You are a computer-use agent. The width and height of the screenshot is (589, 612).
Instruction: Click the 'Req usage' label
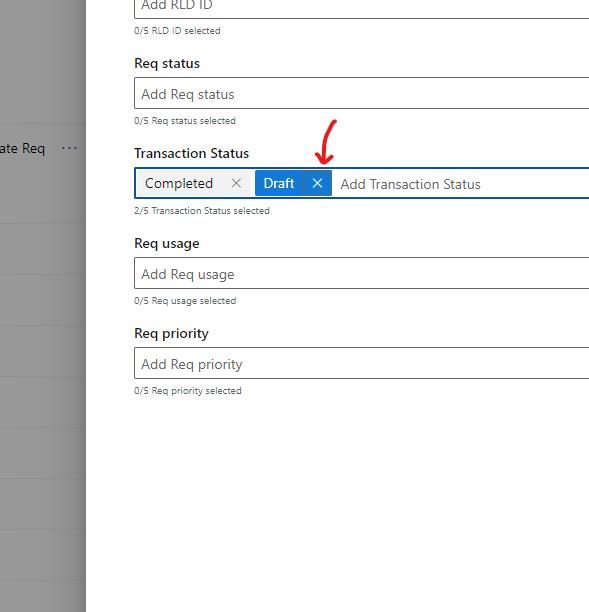167,244
